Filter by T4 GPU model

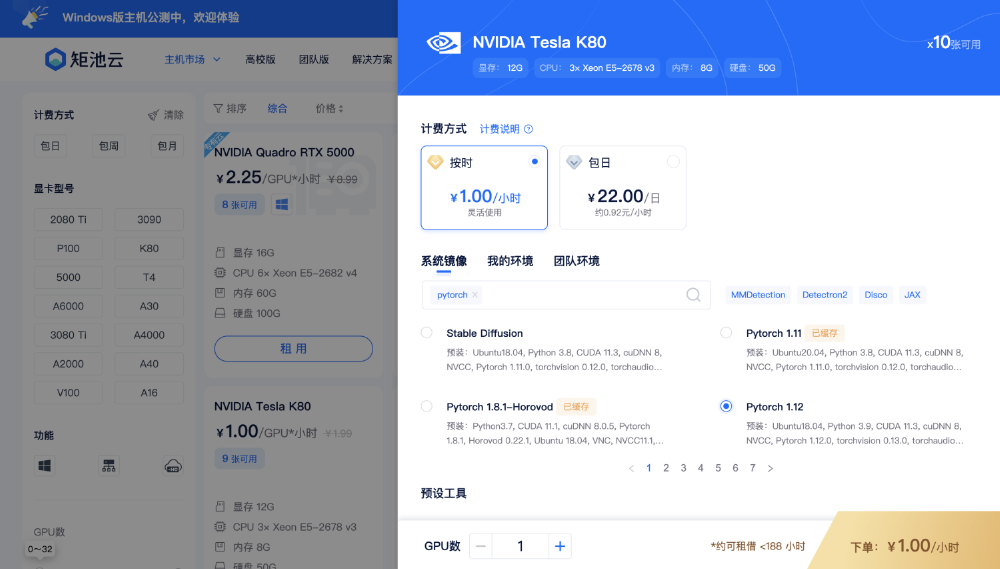[149, 277]
